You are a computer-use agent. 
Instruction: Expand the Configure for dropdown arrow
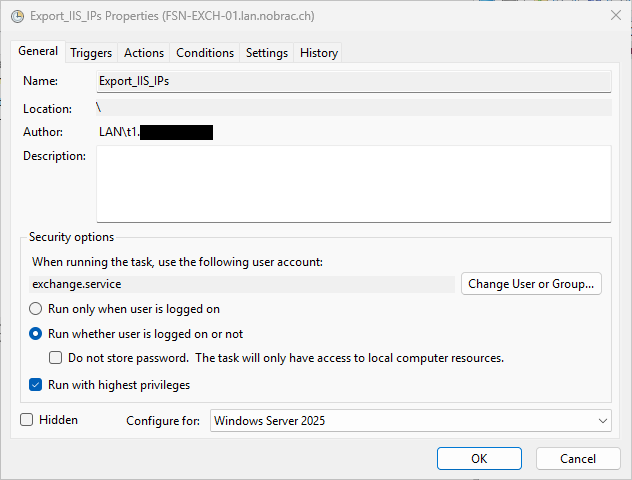603,421
